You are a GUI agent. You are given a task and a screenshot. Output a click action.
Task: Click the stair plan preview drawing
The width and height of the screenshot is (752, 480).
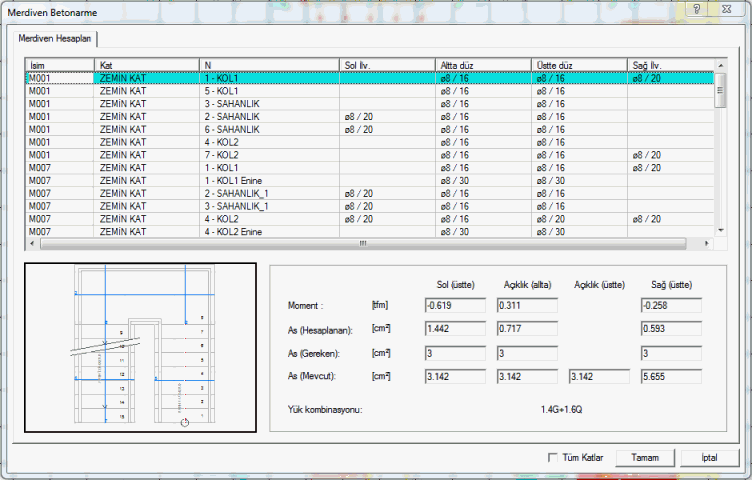click(x=141, y=347)
